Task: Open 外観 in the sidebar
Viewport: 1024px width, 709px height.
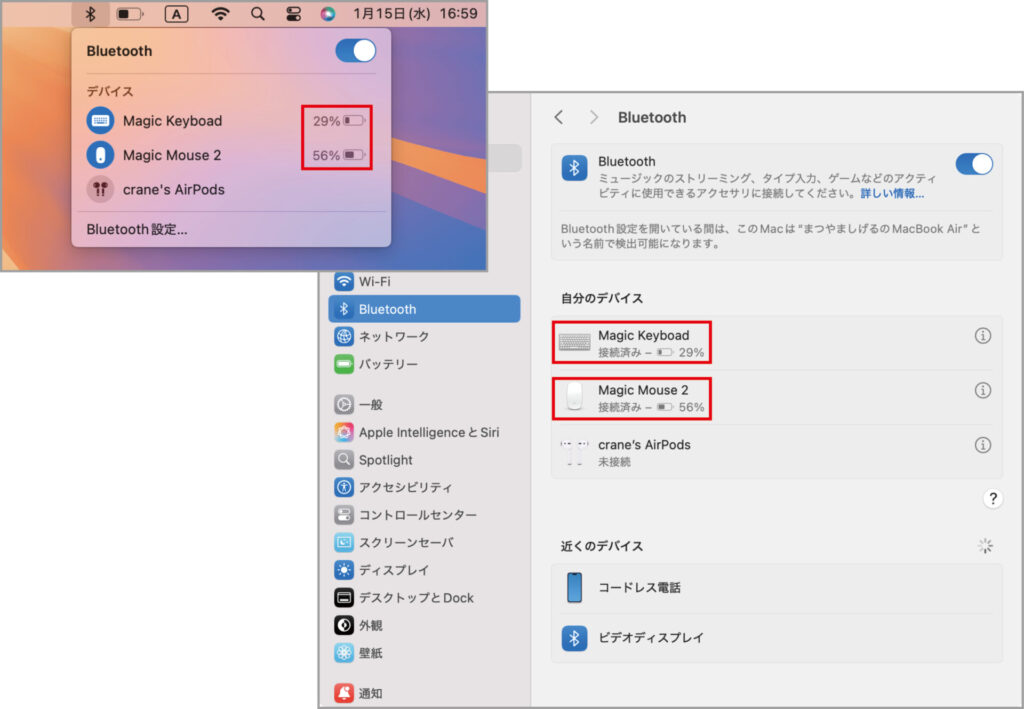Action: (424, 625)
